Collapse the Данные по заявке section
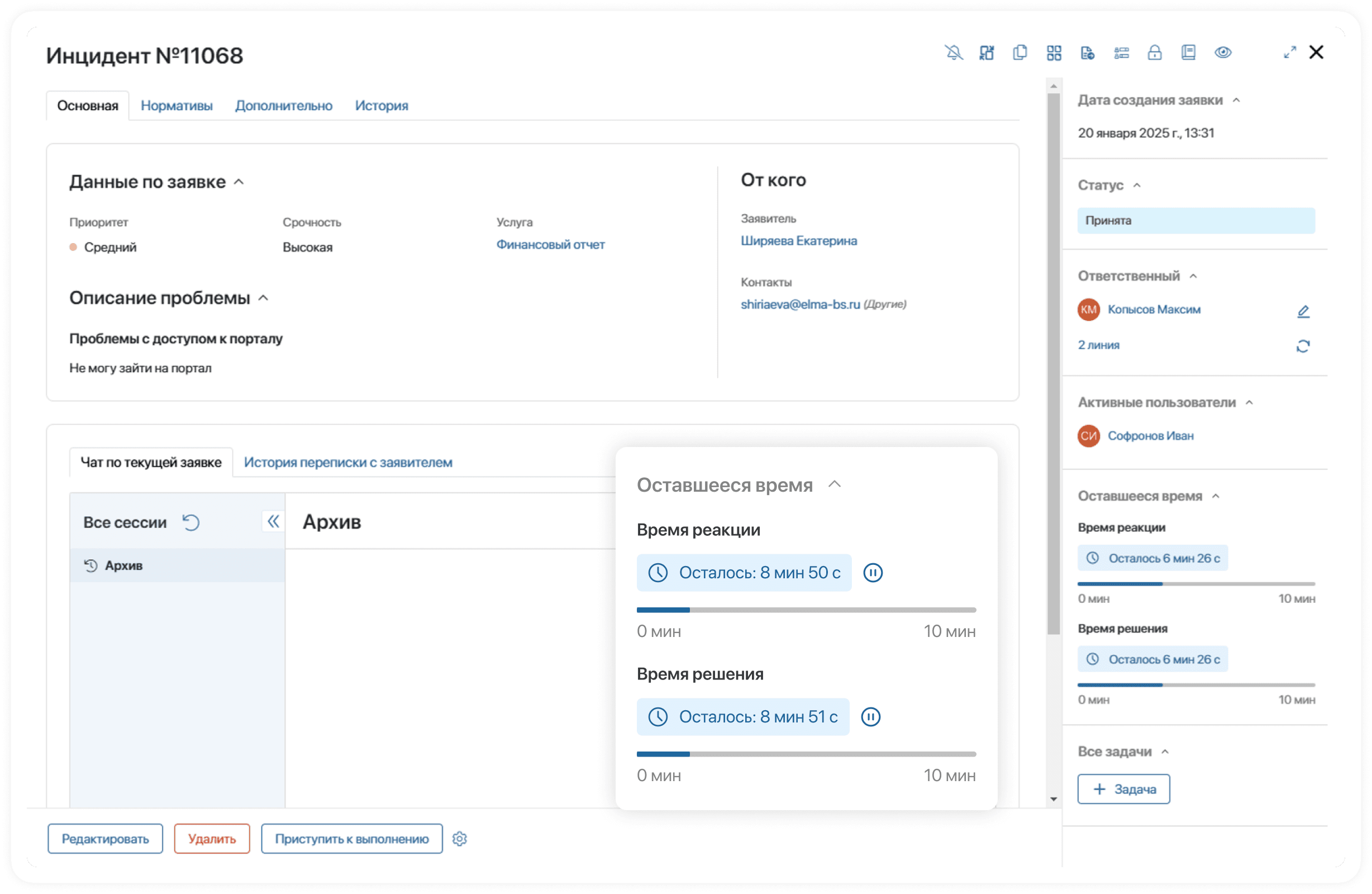Image resolution: width=1372 pixels, height=894 pixels. 239,182
